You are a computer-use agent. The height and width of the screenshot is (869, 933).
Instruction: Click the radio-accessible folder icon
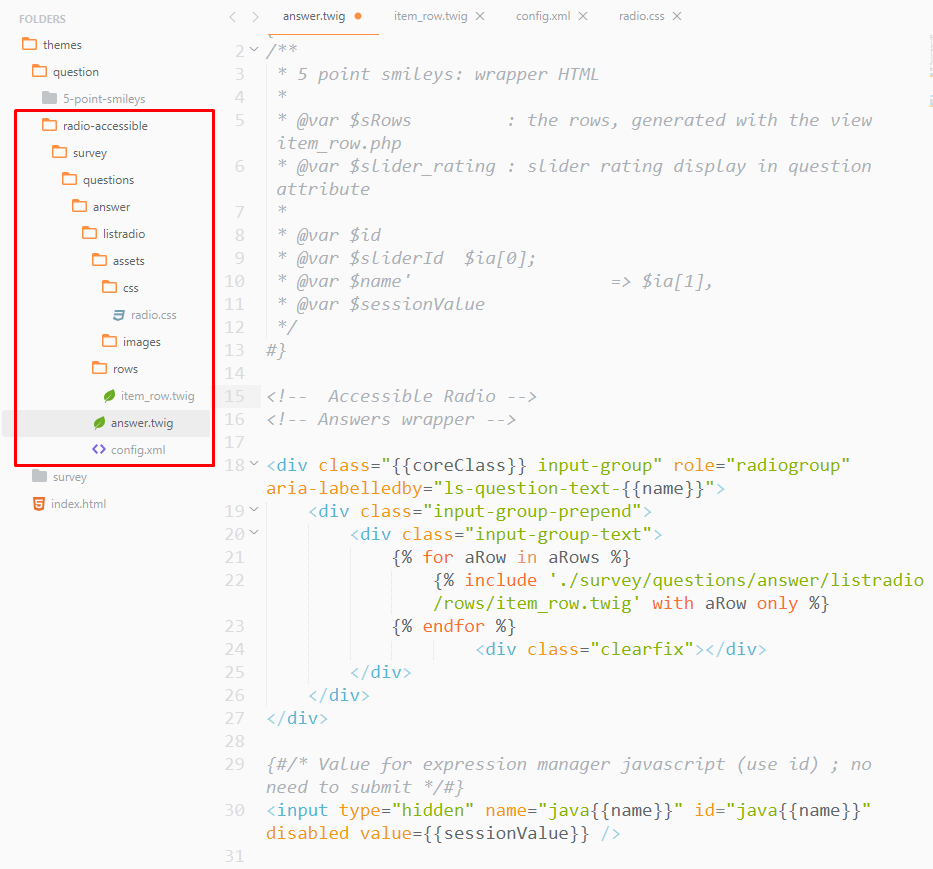(49, 125)
